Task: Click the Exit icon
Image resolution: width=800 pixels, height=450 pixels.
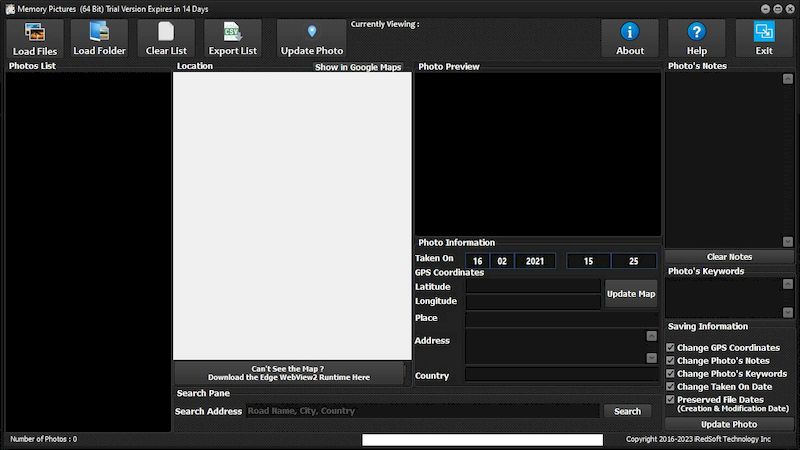Action: click(x=764, y=32)
